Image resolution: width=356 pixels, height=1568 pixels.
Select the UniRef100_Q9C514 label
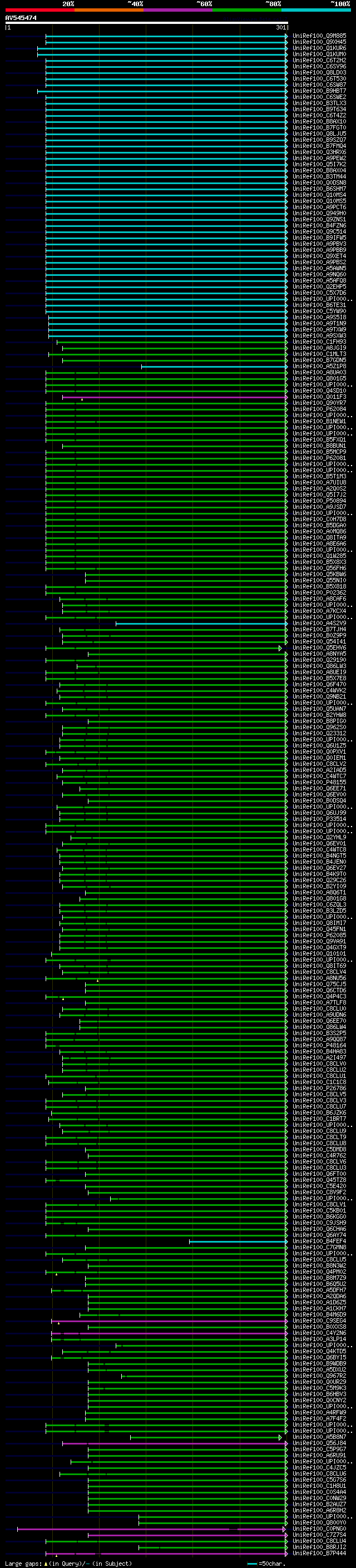click(x=319, y=232)
